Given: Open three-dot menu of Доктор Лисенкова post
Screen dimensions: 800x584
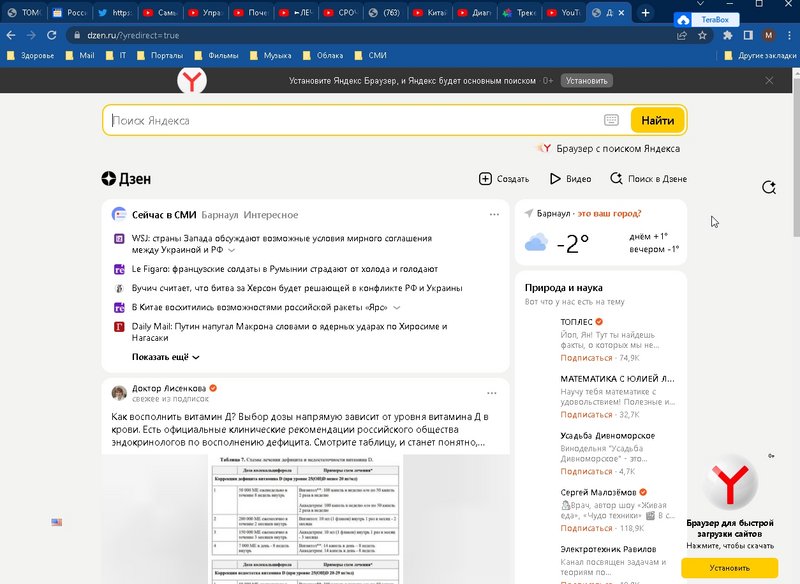Looking at the screenshot, I should pos(491,393).
